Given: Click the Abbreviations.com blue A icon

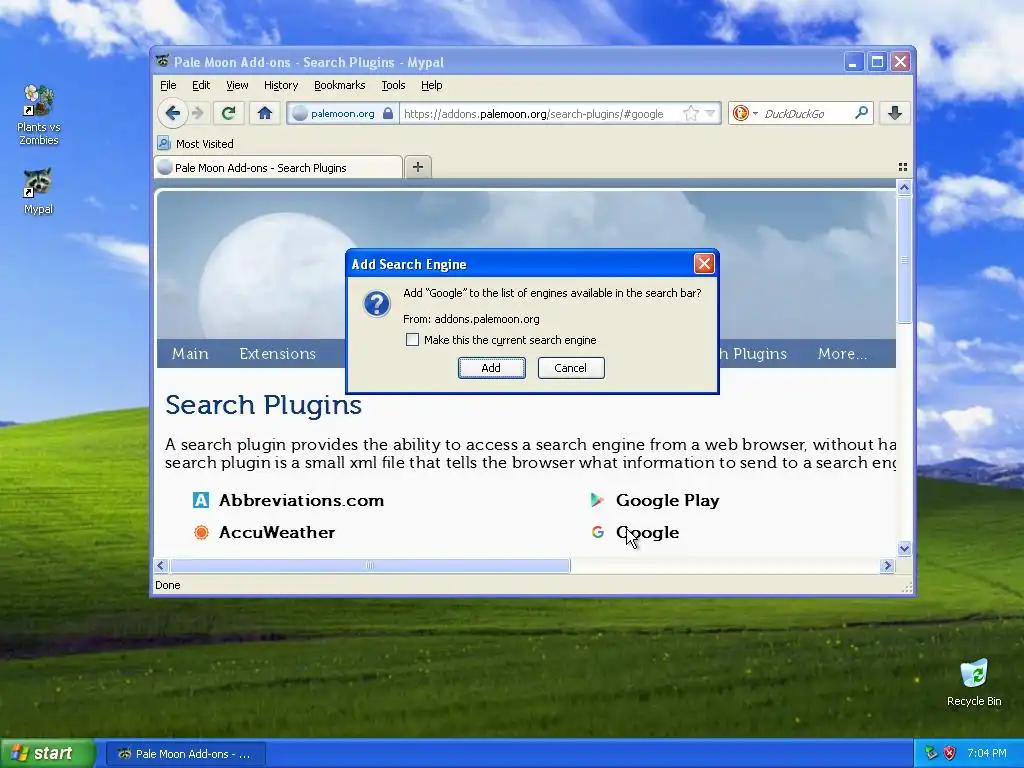Looking at the screenshot, I should (x=201, y=500).
